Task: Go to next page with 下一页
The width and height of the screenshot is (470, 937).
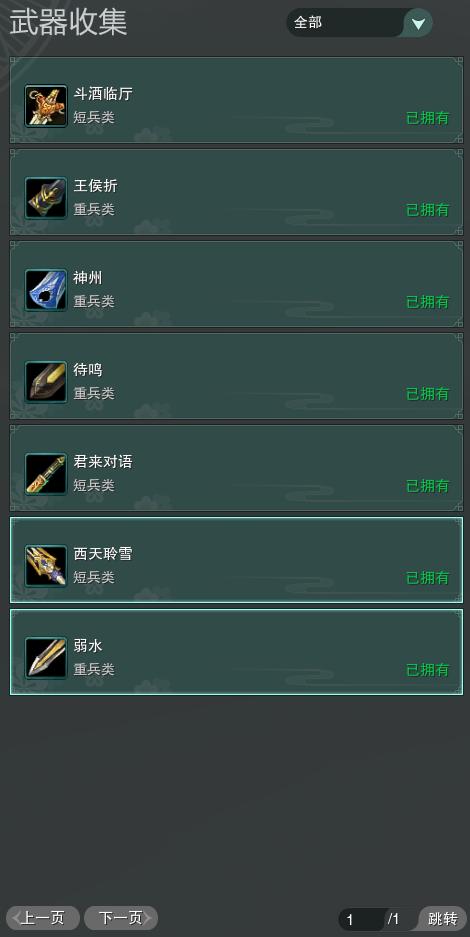Action: tap(121, 918)
